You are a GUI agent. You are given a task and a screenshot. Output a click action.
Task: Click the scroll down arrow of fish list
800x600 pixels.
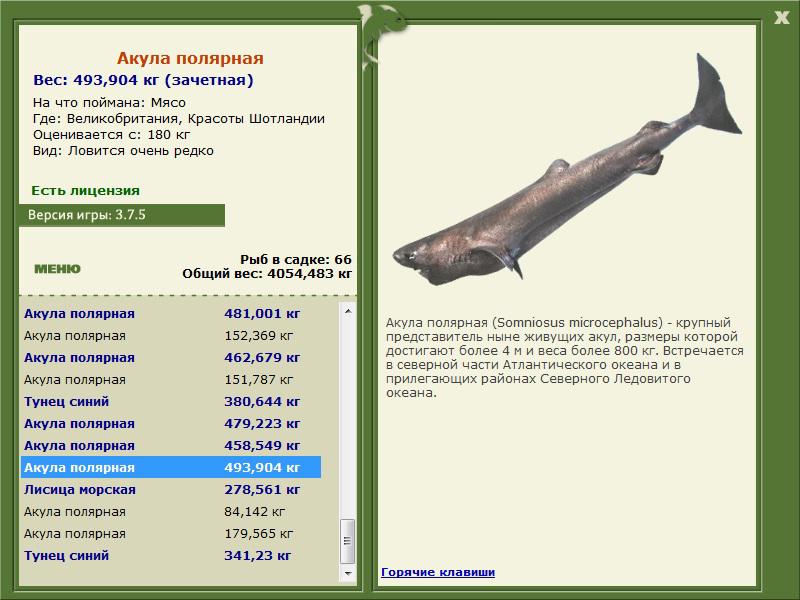tap(348, 573)
